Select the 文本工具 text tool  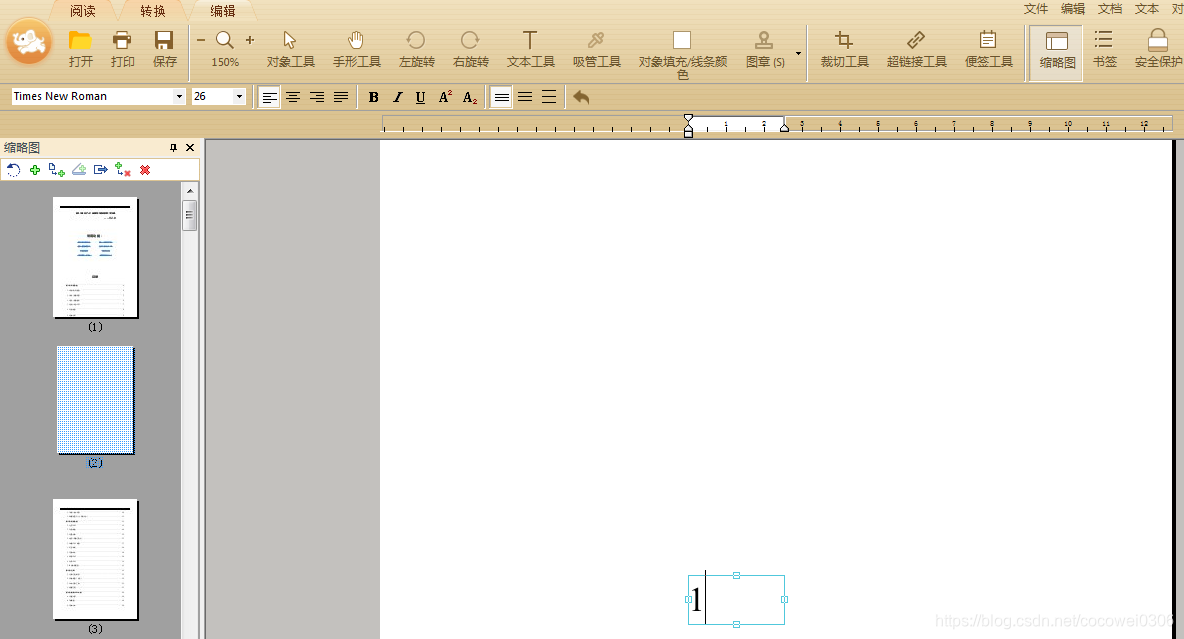tap(530, 49)
